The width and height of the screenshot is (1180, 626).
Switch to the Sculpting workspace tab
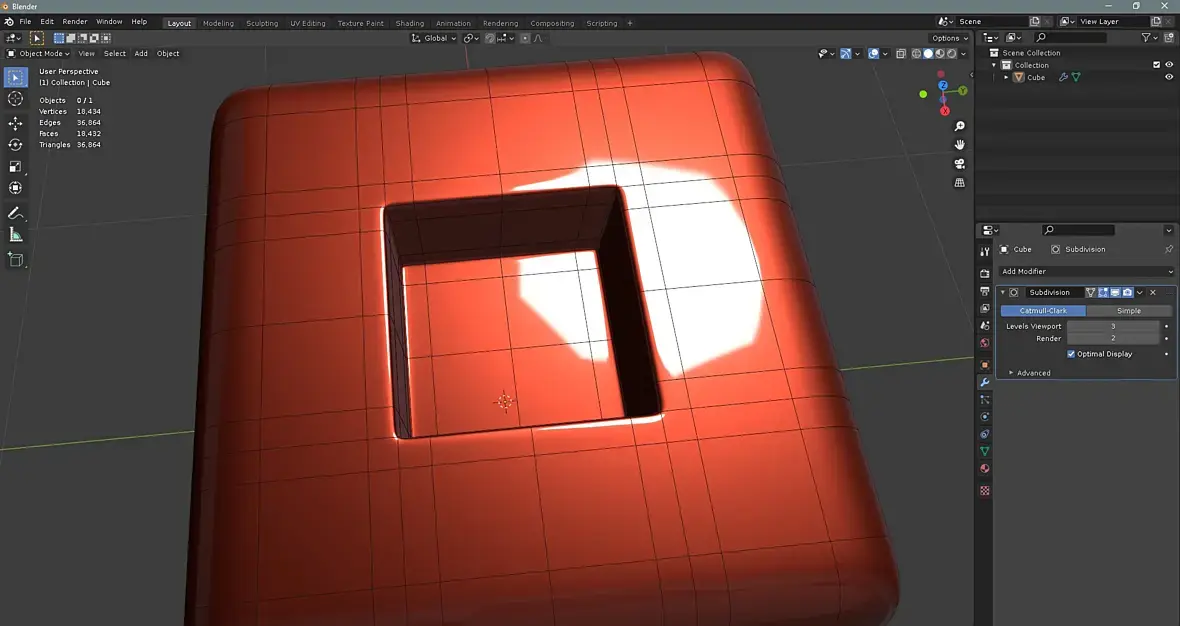click(262, 23)
